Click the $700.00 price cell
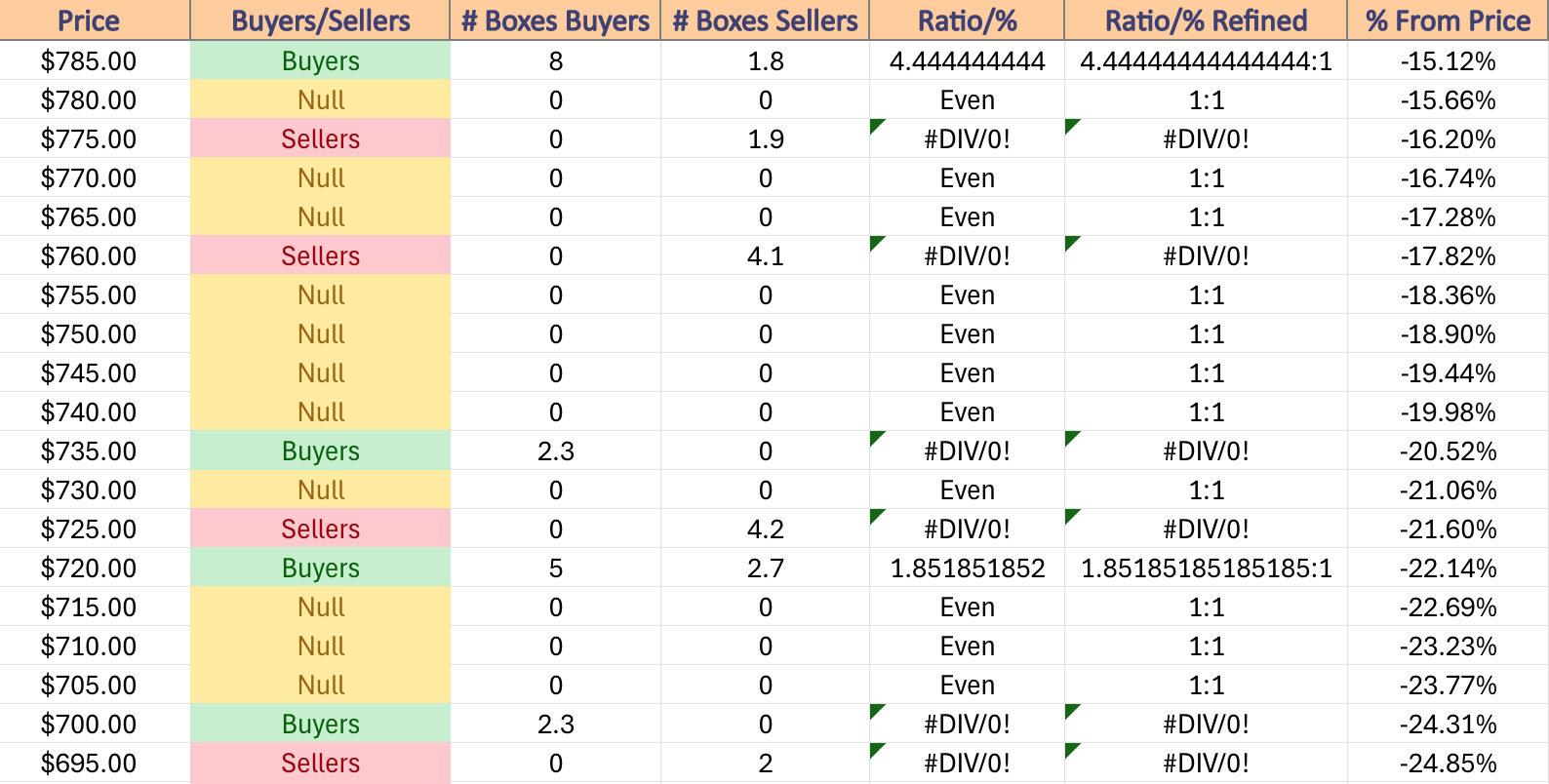The height and width of the screenshot is (784, 1549). point(95,724)
